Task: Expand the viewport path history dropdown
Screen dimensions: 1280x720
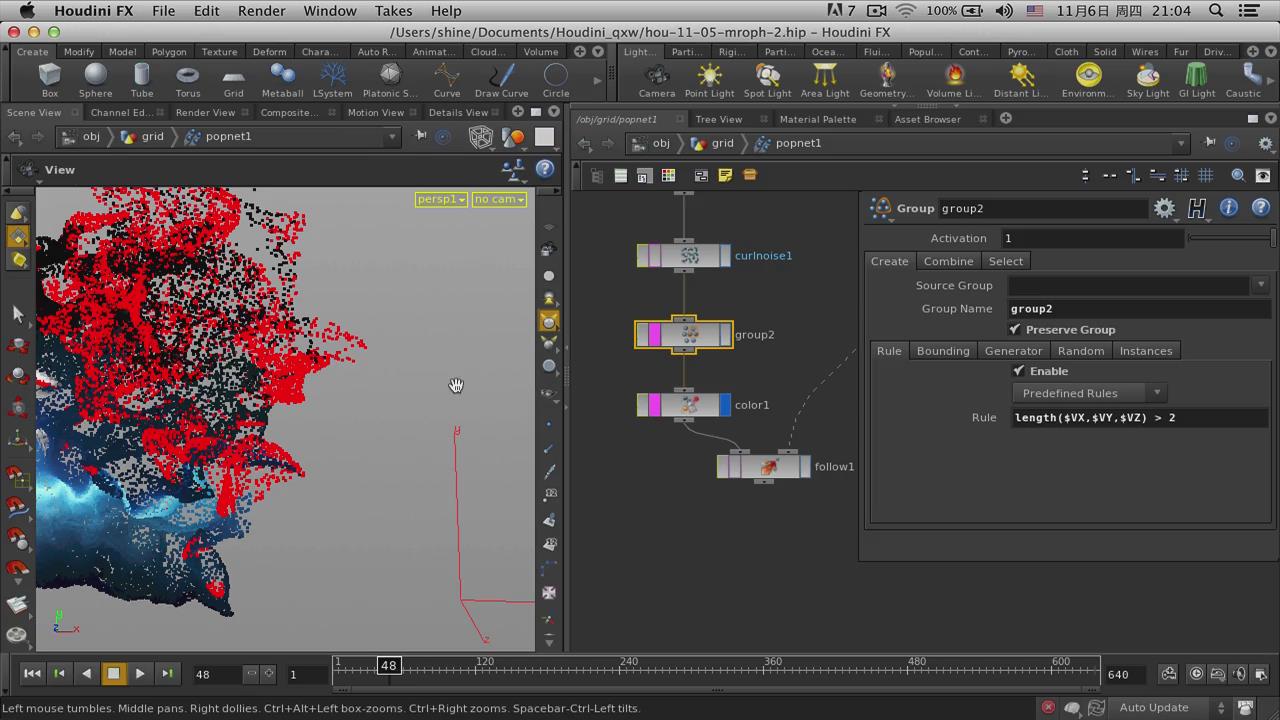Action: pyautogui.click(x=393, y=137)
